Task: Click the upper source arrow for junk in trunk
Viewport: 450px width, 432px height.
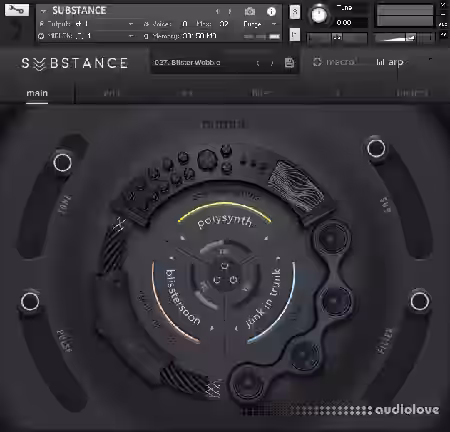Action: pyautogui.click(x=278, y=258)
